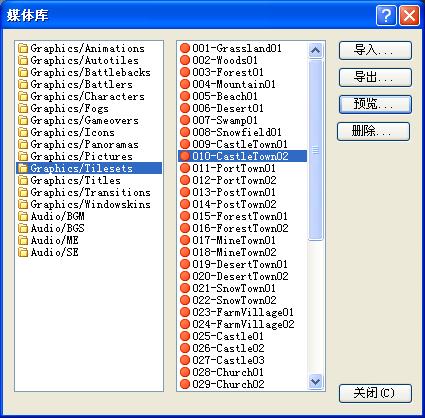Screen dimensions: 425x418
Task: Click the 删除... delete button
Action: (373, 131)
